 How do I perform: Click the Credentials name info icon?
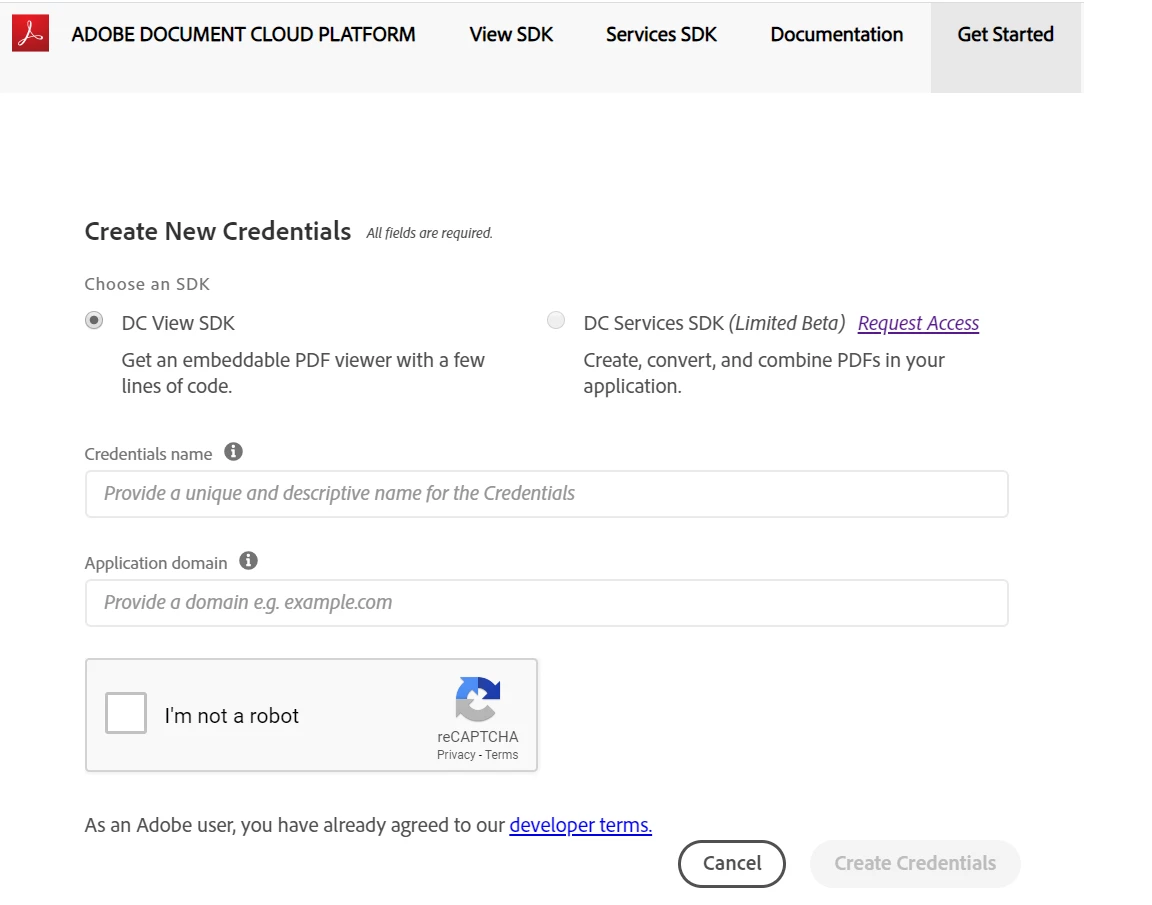233,452
